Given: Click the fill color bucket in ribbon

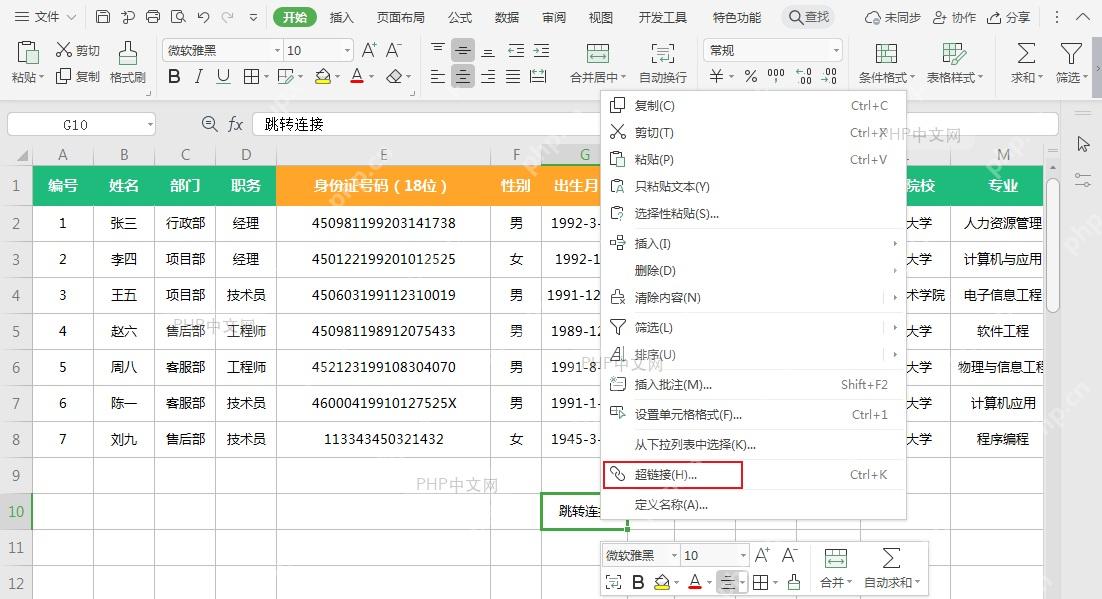Looking at the screenshot, I should (323, 77).
